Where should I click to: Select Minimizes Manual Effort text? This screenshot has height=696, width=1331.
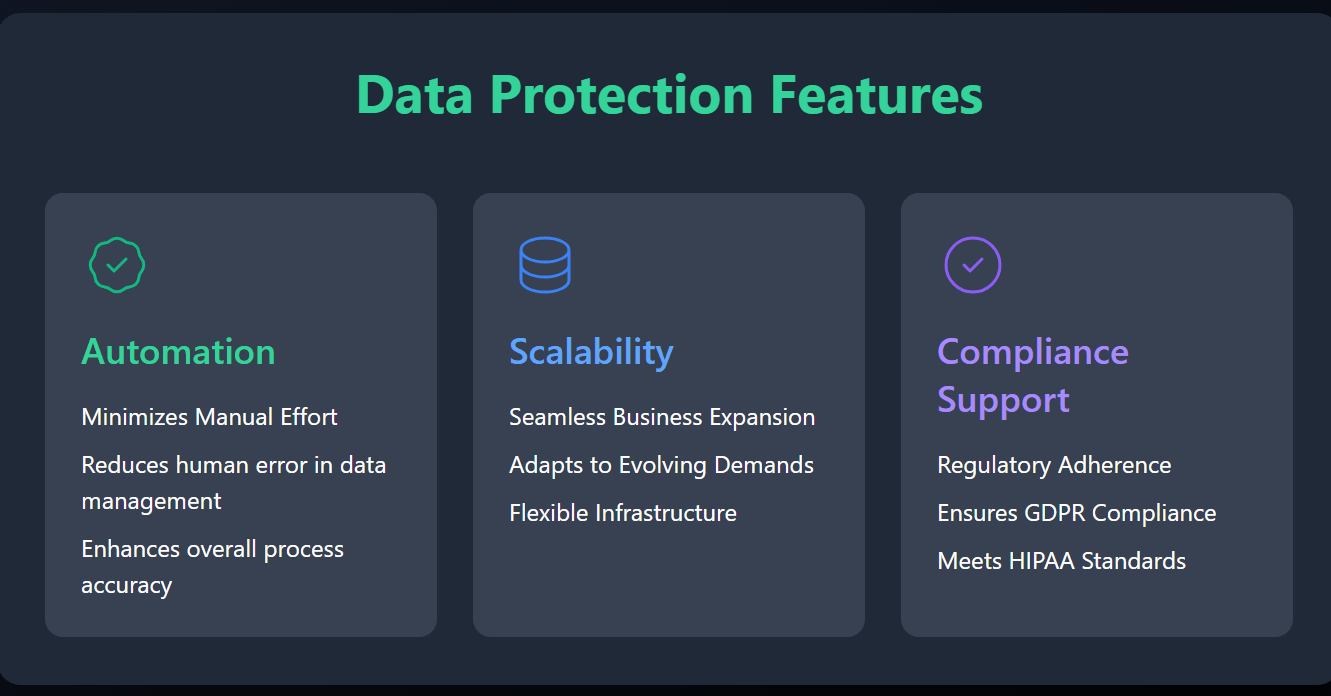tap(209, 417)
